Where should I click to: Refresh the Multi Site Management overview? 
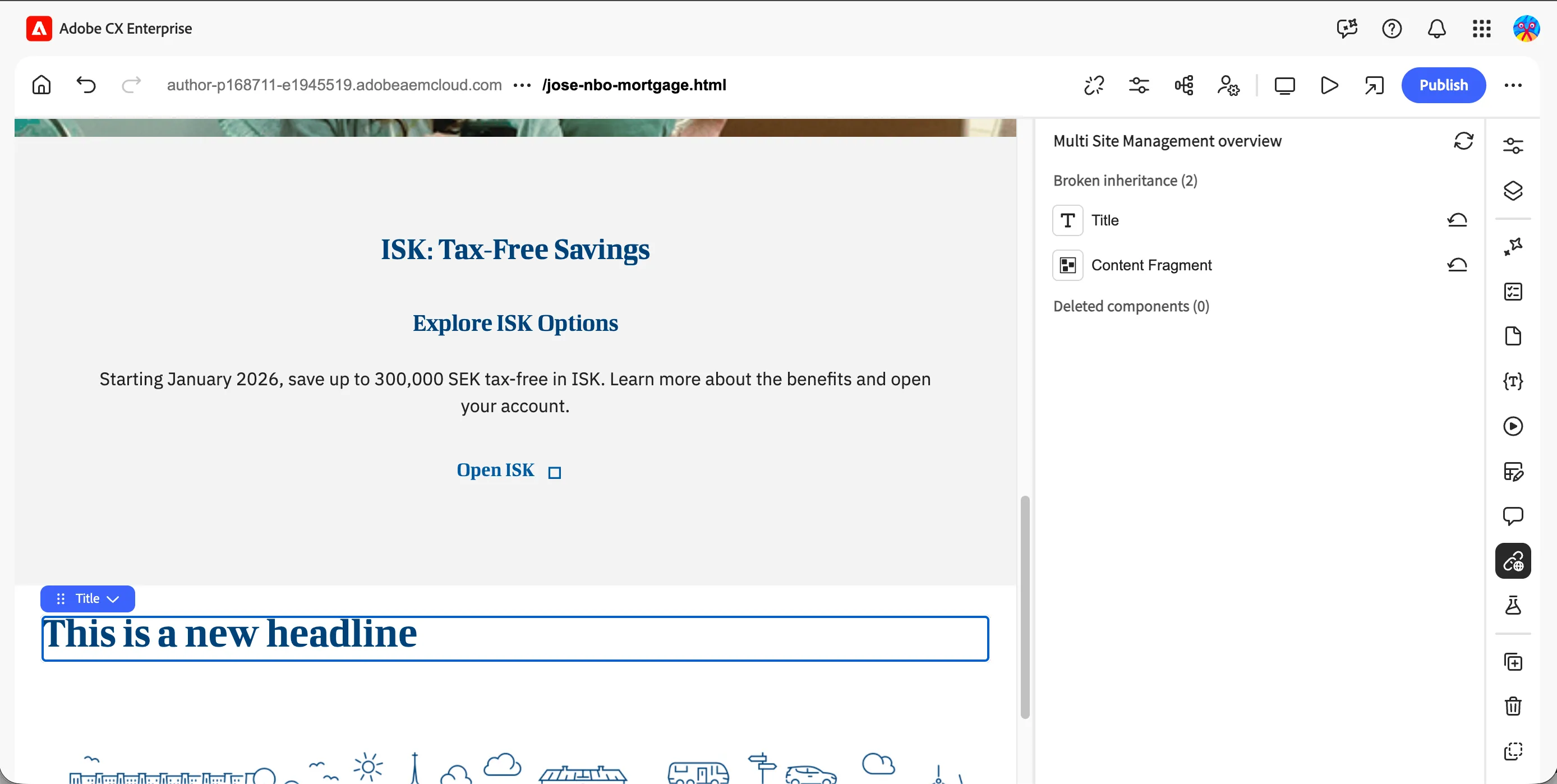click(x=1463, y=141)
